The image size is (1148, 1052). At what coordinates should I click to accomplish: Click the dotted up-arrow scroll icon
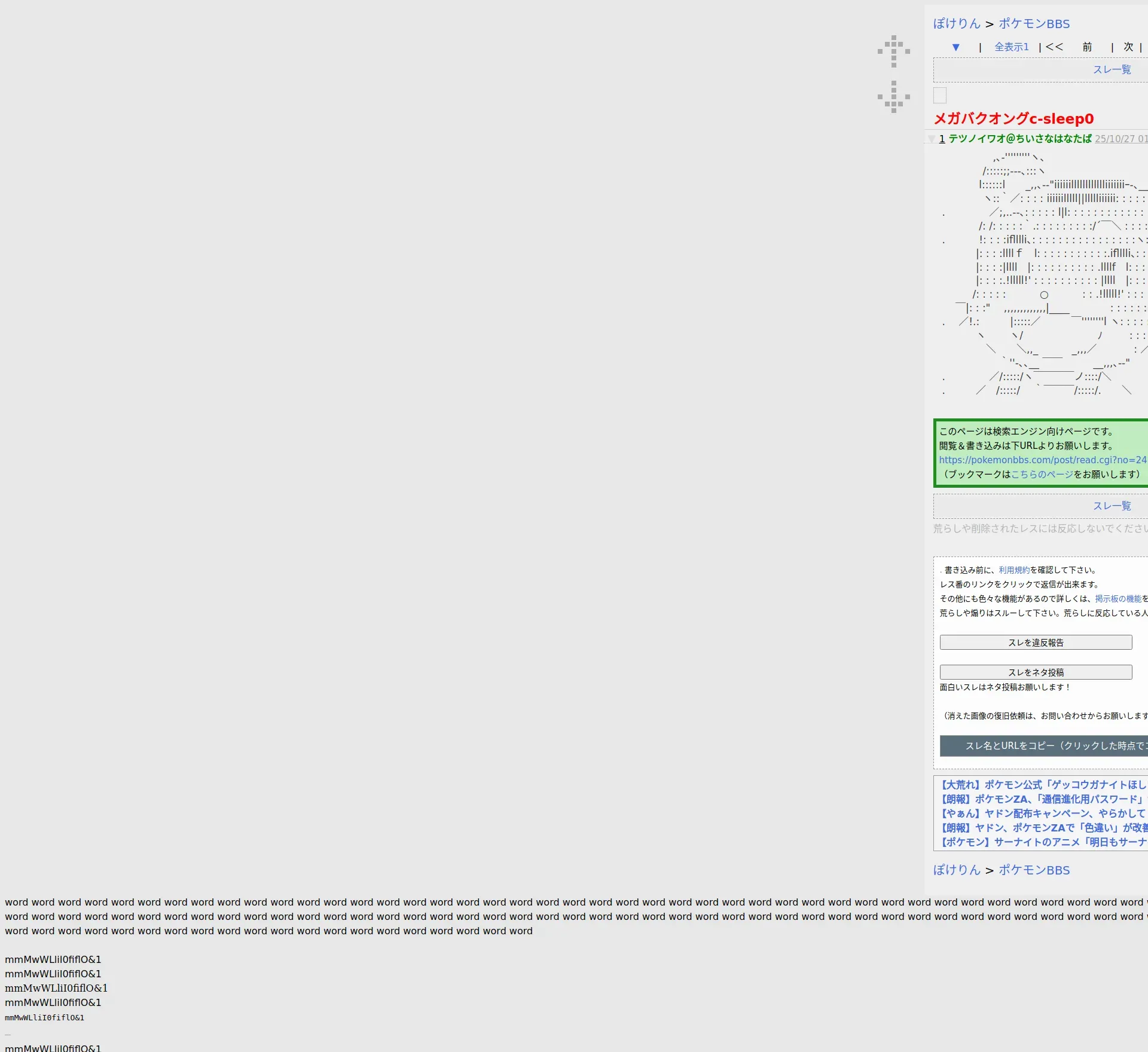click(894, 51)
